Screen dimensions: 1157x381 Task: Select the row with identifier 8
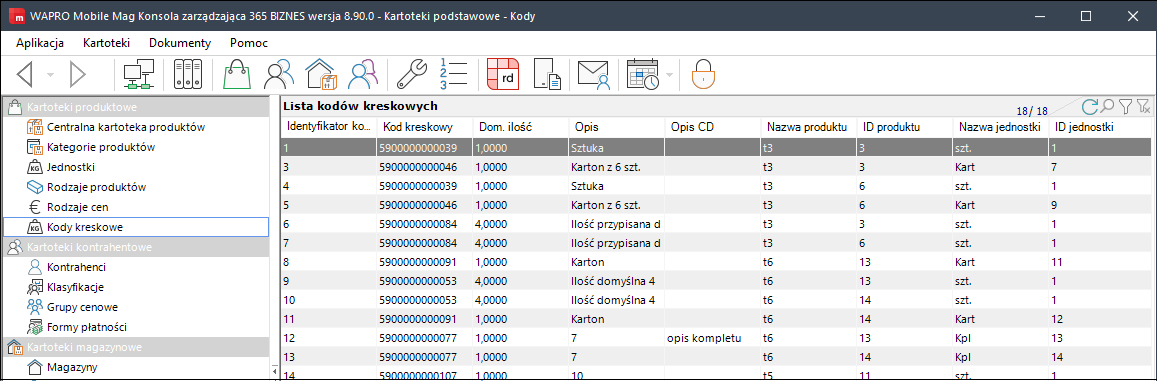[x=716, y=262]
